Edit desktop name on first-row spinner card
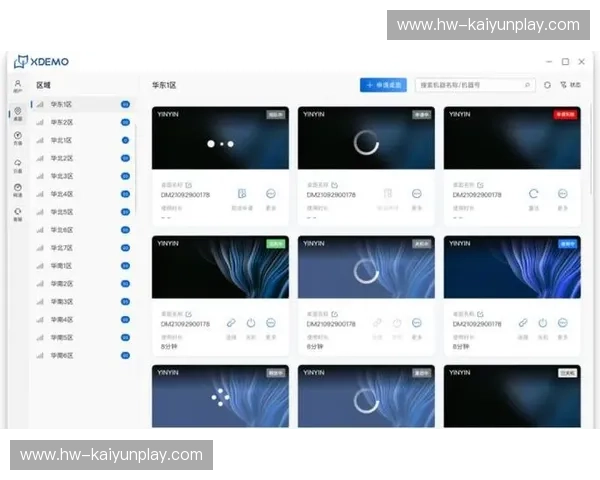Viewport: 600px width, 480px height. (x=334, y=185)
